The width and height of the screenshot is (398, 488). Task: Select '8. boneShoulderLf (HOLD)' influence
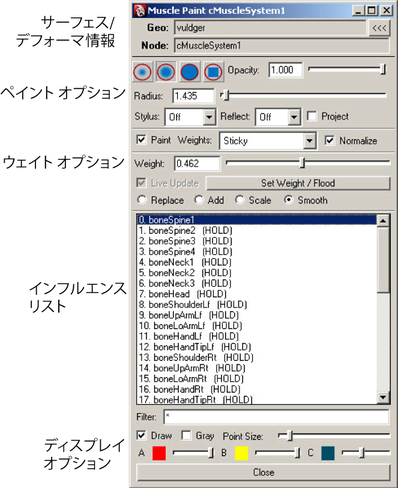pos(257,304)
